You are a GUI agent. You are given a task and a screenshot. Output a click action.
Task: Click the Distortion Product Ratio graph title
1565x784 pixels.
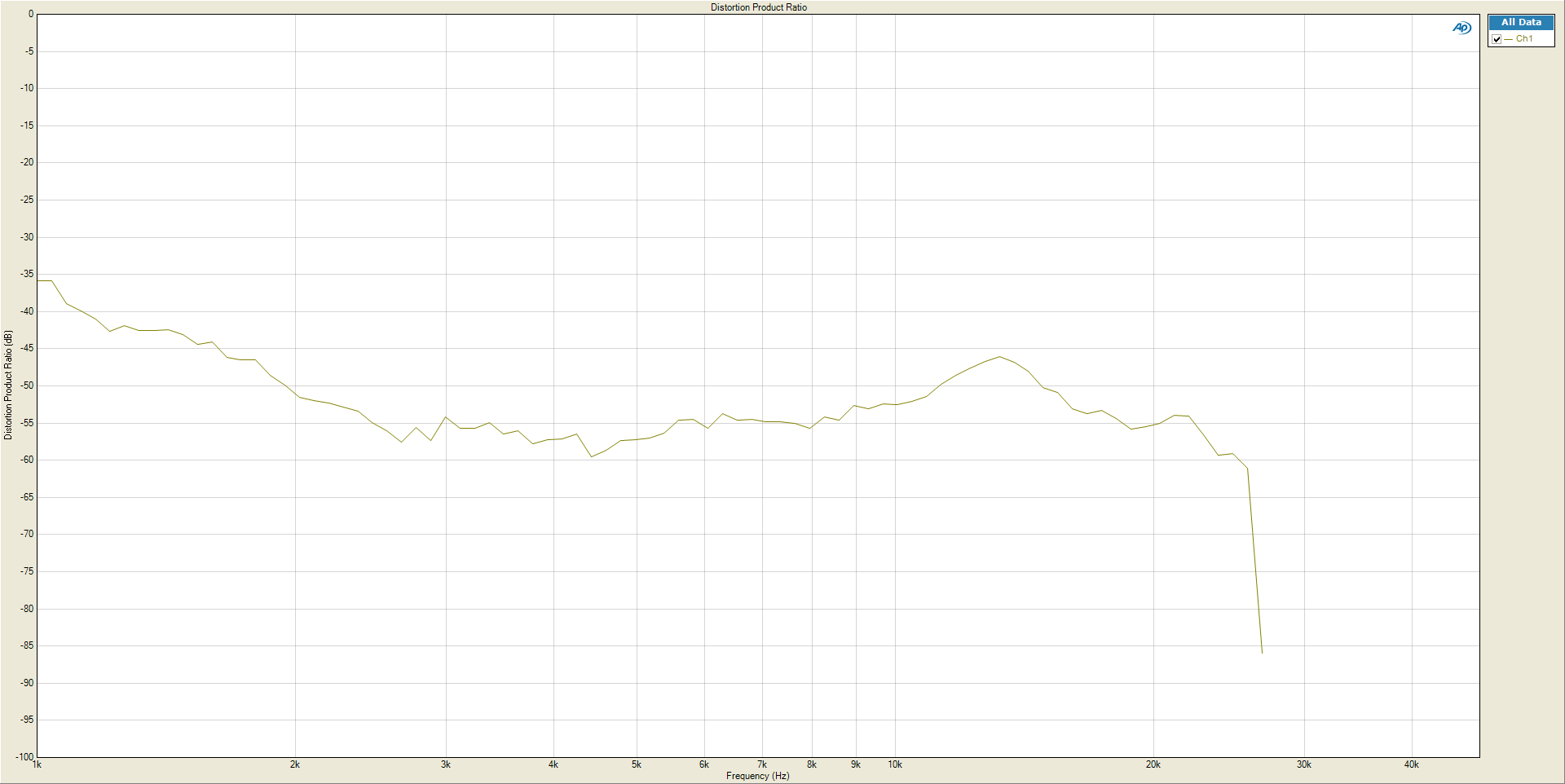[759, 7]
